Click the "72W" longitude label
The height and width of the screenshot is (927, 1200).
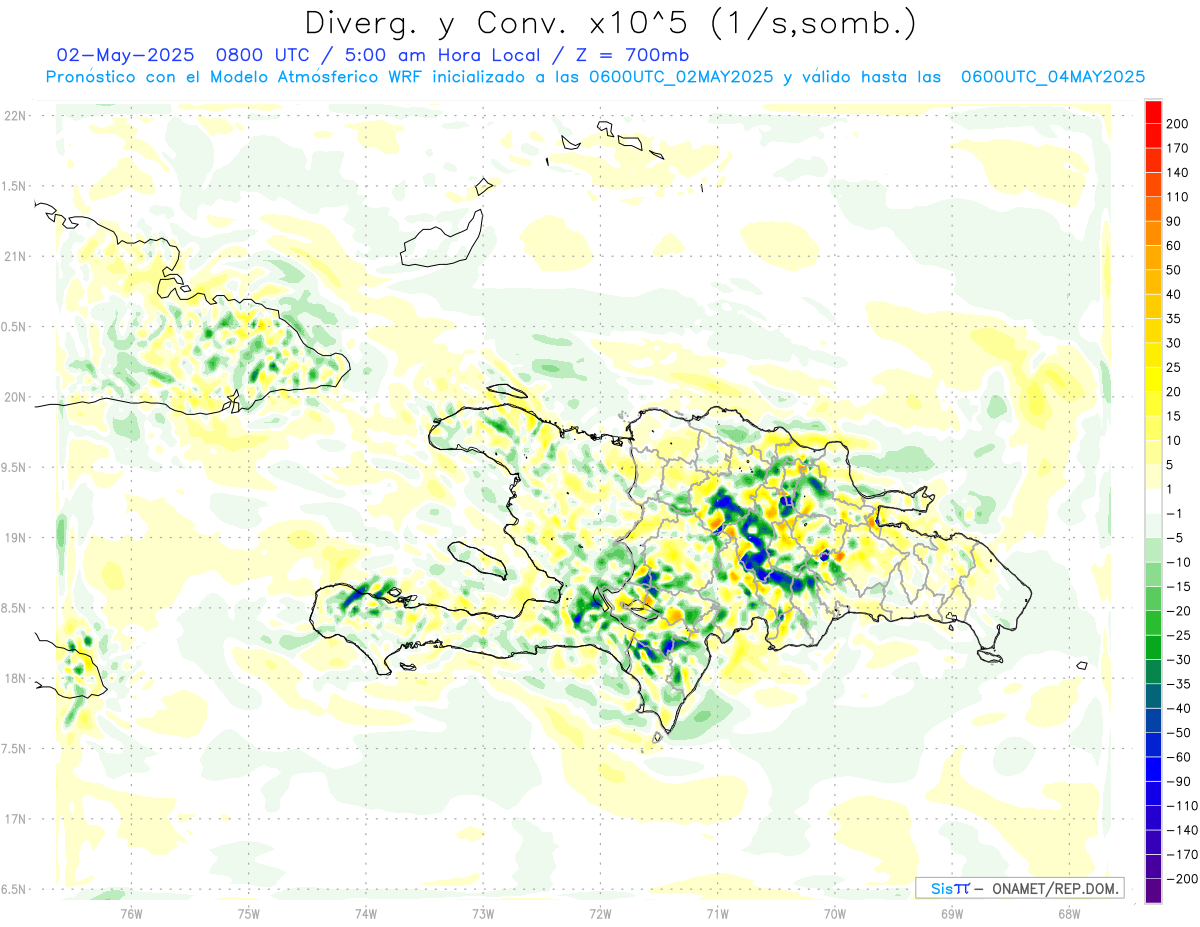pyautogui.click(x=600, y=913)
